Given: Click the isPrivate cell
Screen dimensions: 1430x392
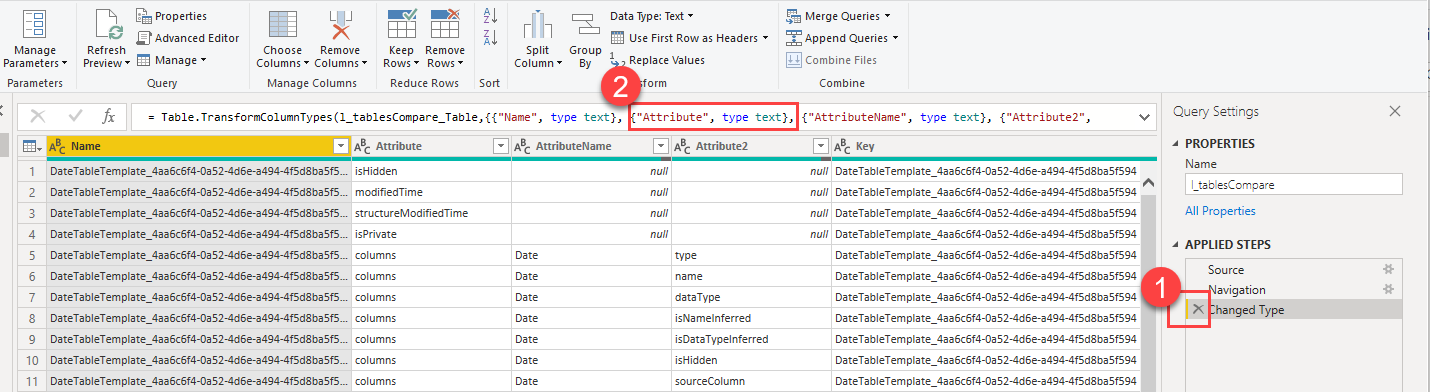Looking at the screenshot, I should pyautogui.click(x=431, y=234).
